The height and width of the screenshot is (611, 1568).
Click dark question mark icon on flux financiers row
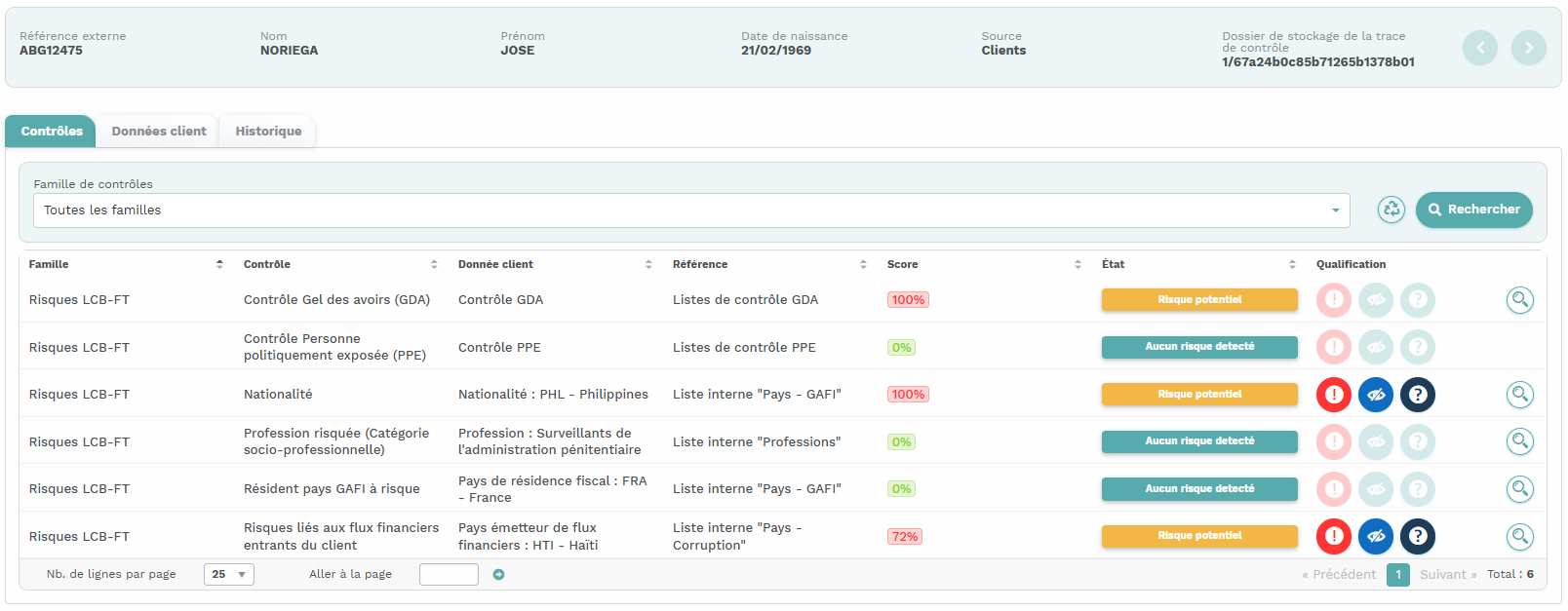[1418, 536]
